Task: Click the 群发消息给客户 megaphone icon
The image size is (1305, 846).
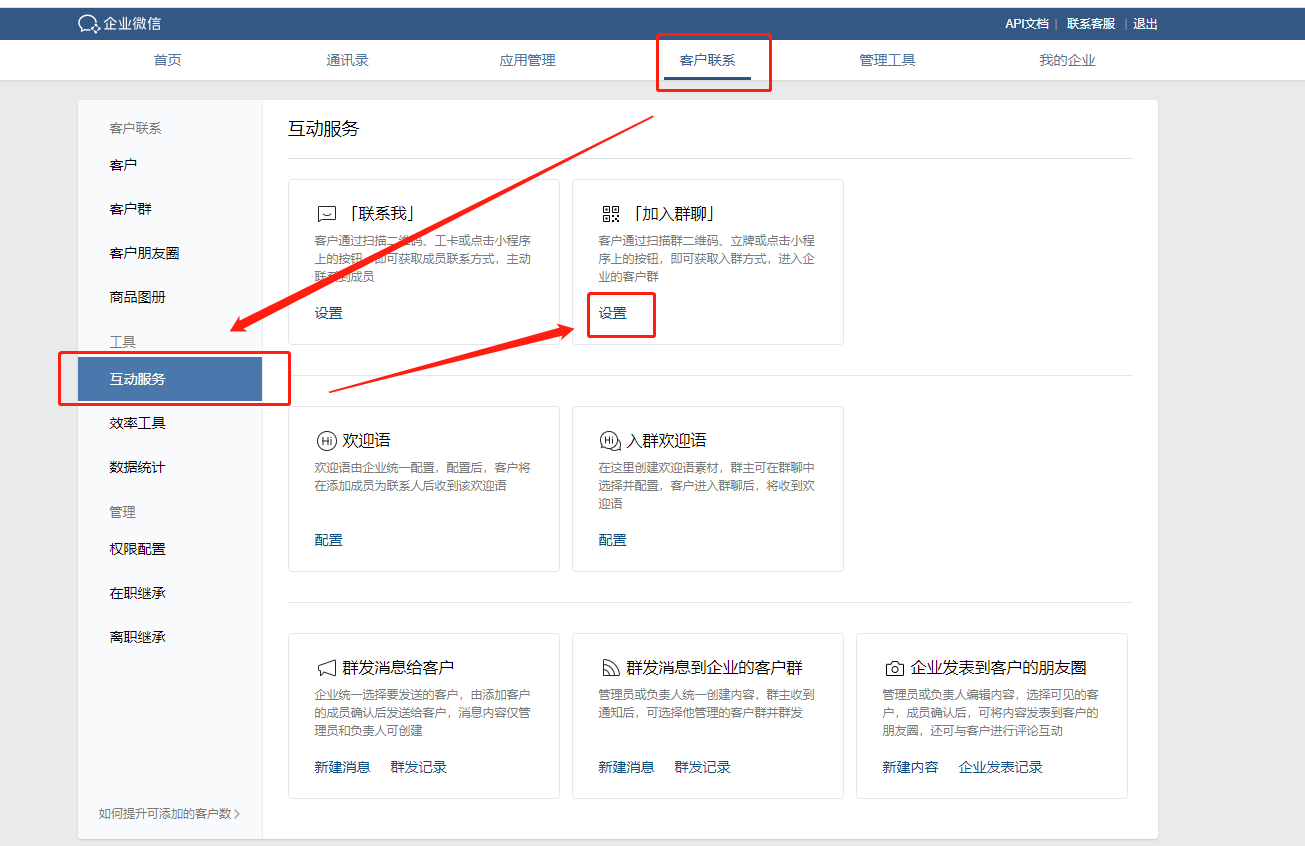Action: coord(326,668)
